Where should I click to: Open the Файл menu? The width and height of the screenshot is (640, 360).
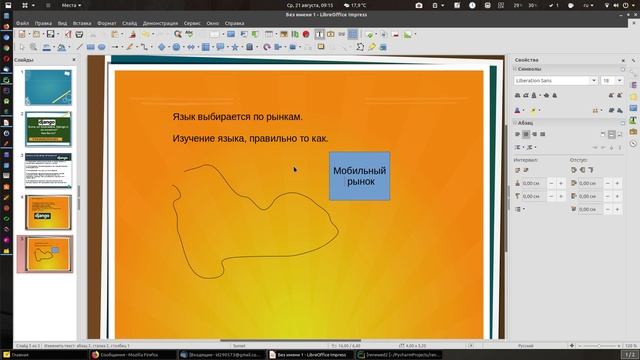pyautogui.click(x=22, y=23)
